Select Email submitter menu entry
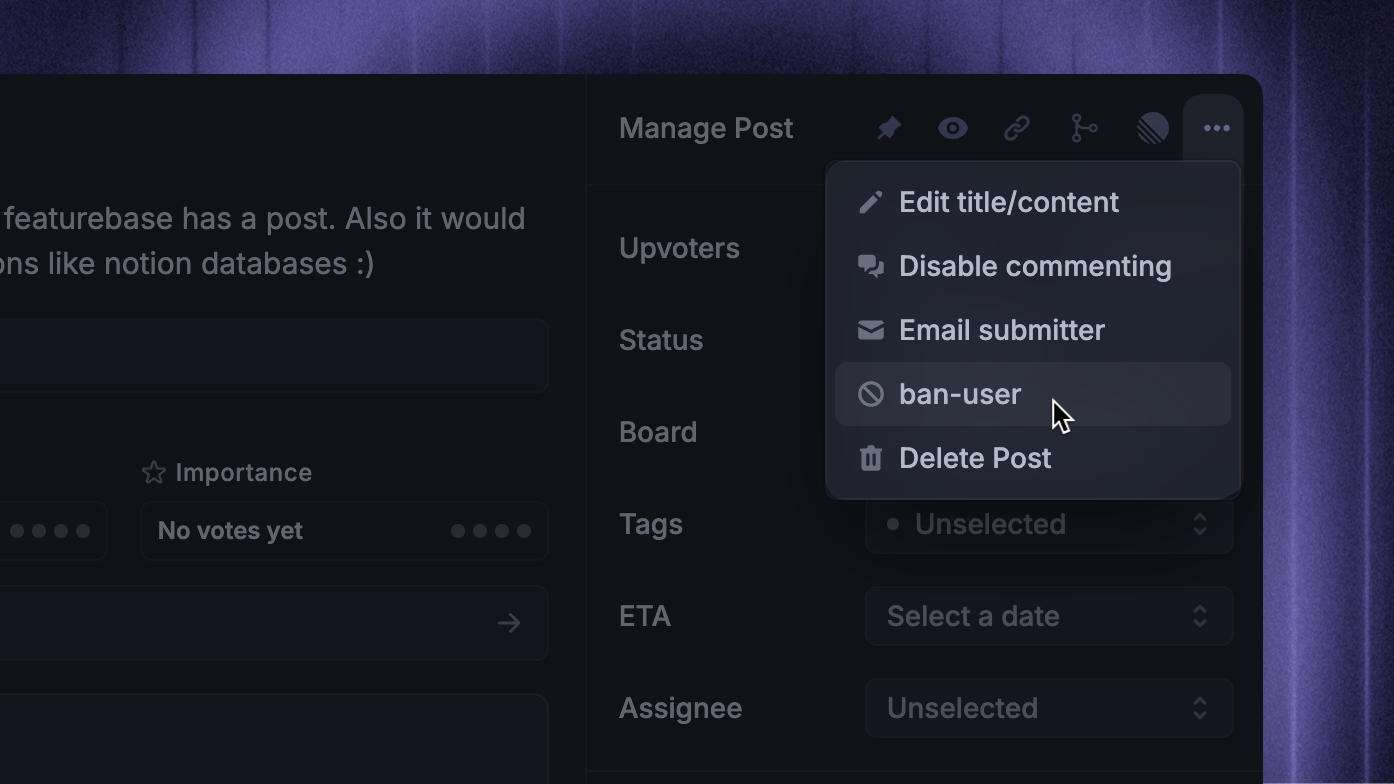1394x784 pixels. pyautogui.click(x=1033, y=330)
